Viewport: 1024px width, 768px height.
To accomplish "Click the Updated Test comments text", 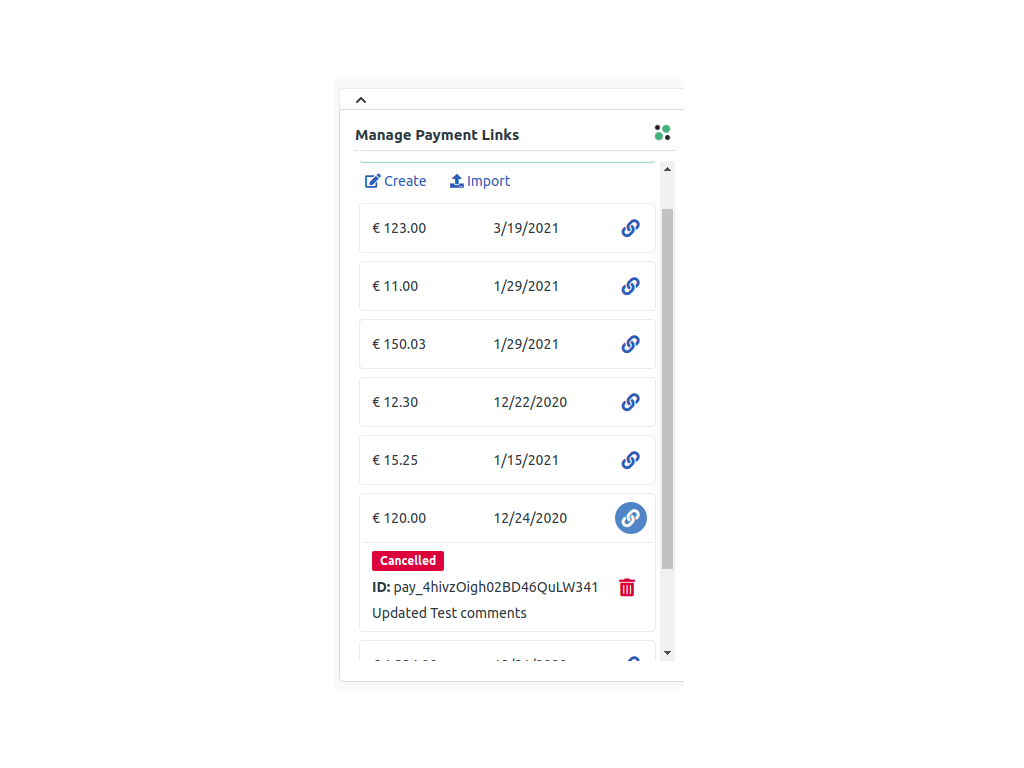I will (449, 613).
